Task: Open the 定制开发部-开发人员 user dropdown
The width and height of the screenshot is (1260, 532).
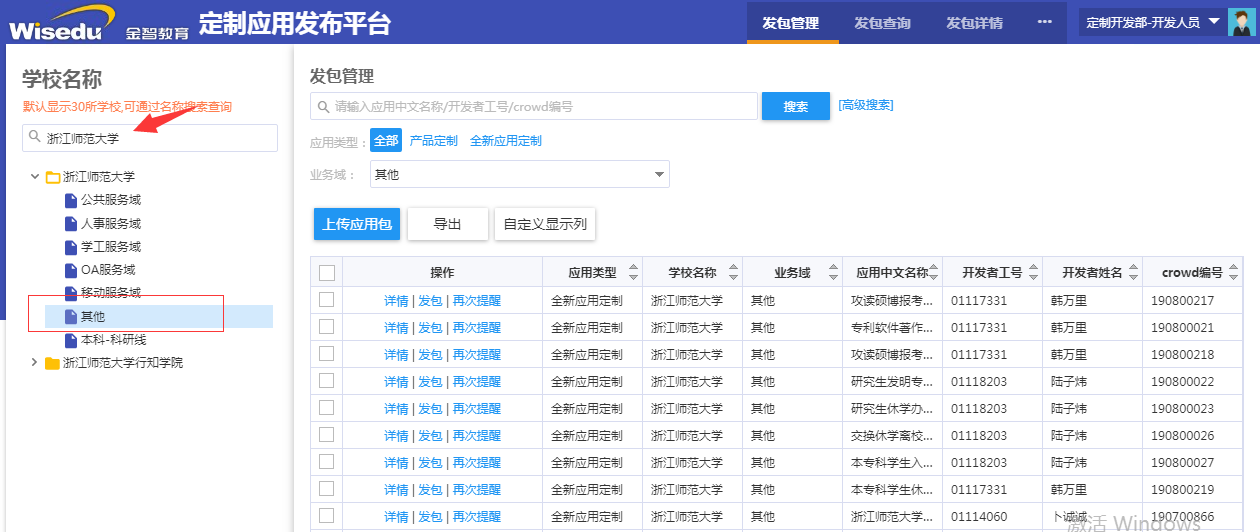Action: click(x=1152, y=22)
